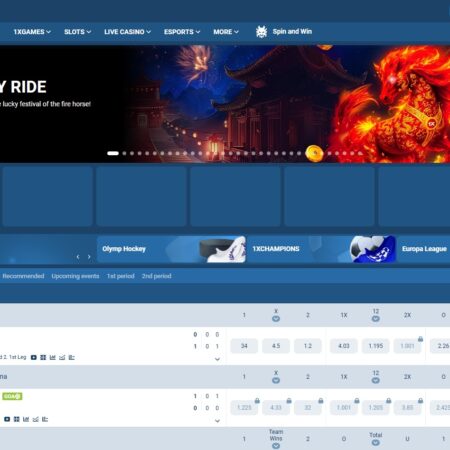
Task: Select odds 4.5 for draw X
Action: (276, 346)
